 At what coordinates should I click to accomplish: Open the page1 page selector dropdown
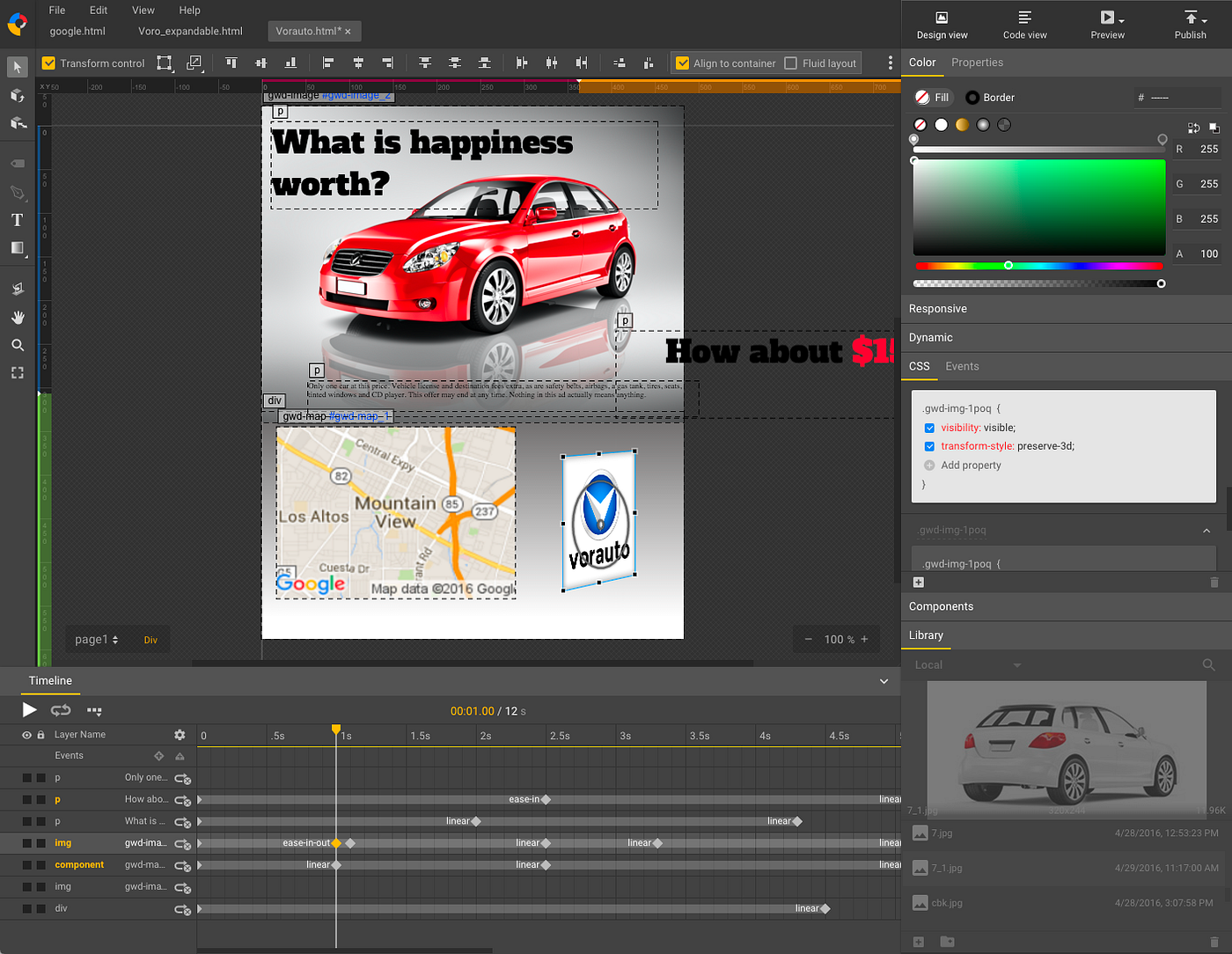96,640
